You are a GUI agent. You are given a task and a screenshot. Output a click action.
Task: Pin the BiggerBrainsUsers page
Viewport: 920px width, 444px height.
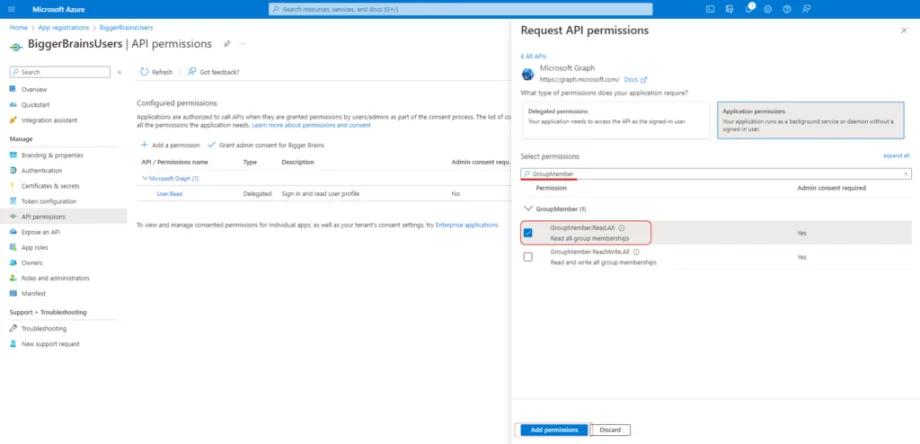[x=227, y=44]
